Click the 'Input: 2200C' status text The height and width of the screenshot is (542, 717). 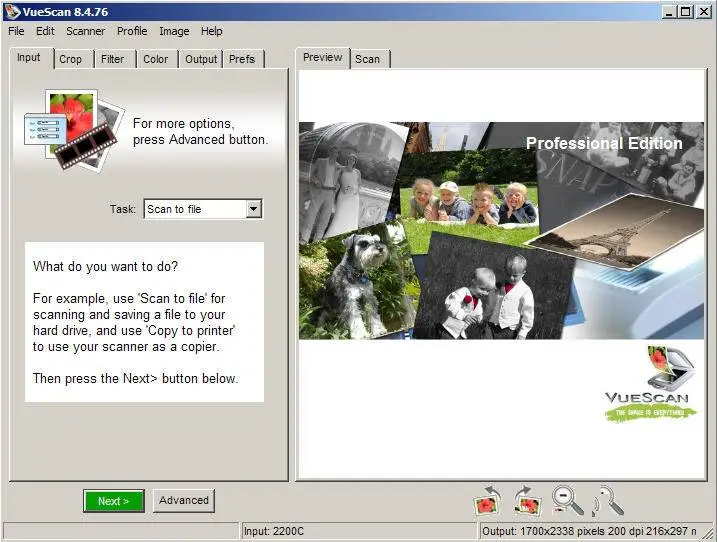273,531
